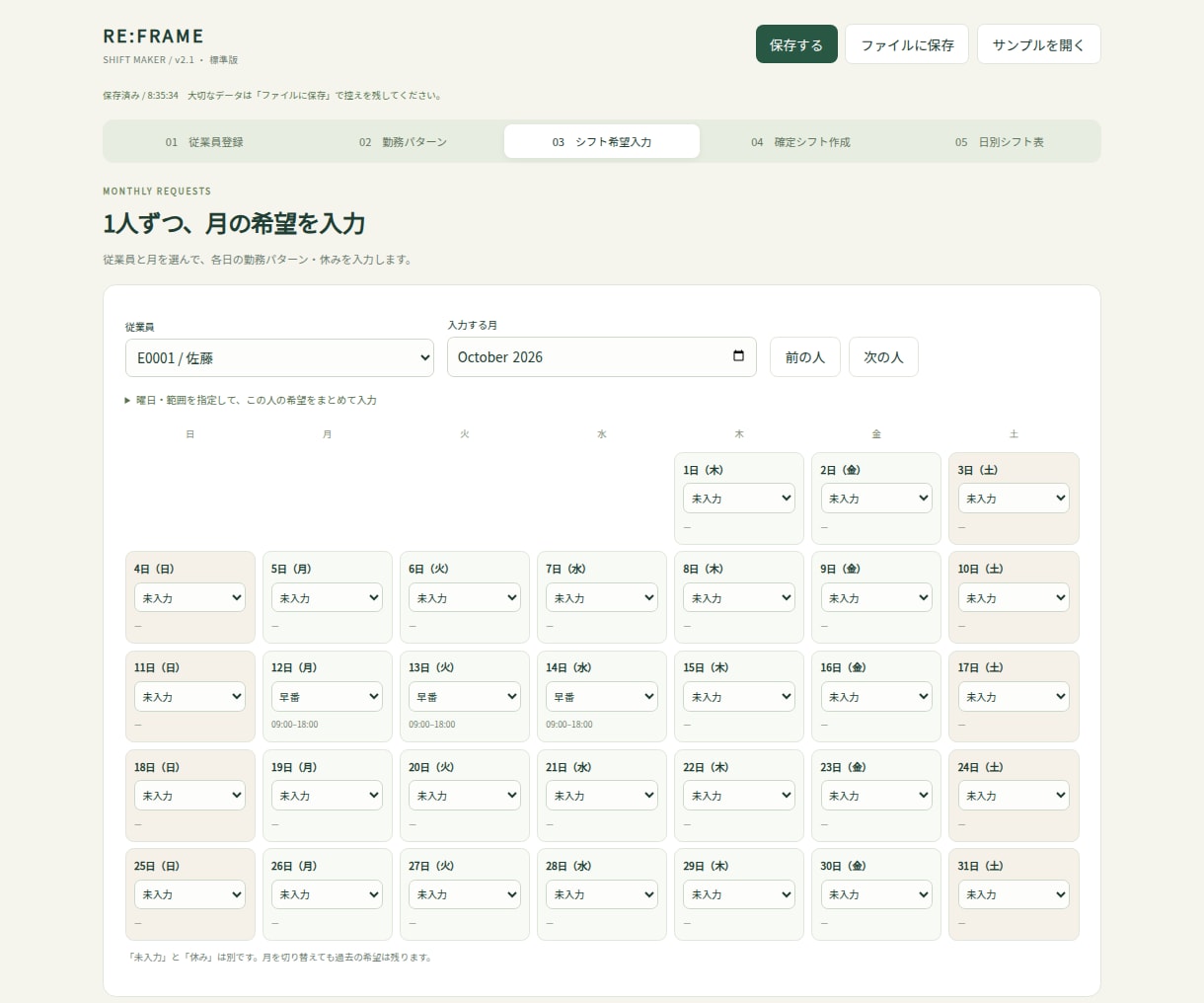1204x1003 pixels.
Task: Click 09:00–18:00 time under 12日 (月)
Action: [x=294, y=725]
